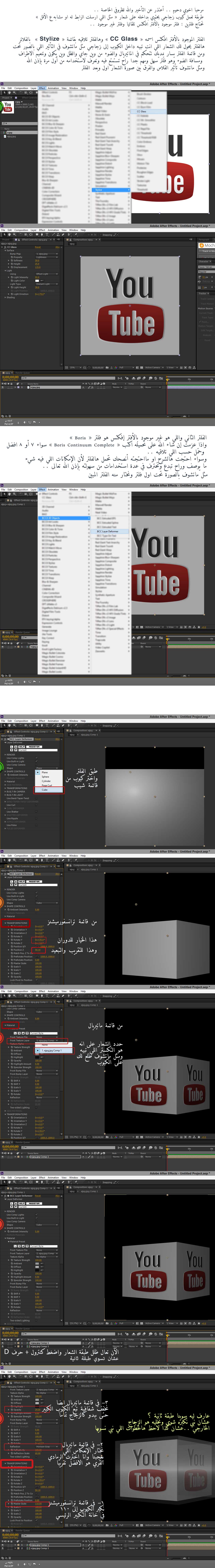Open Composition menu in CC Glass result screenshot
The width and height of the screenshot is (215, 1568).
[x=21, y=230]
